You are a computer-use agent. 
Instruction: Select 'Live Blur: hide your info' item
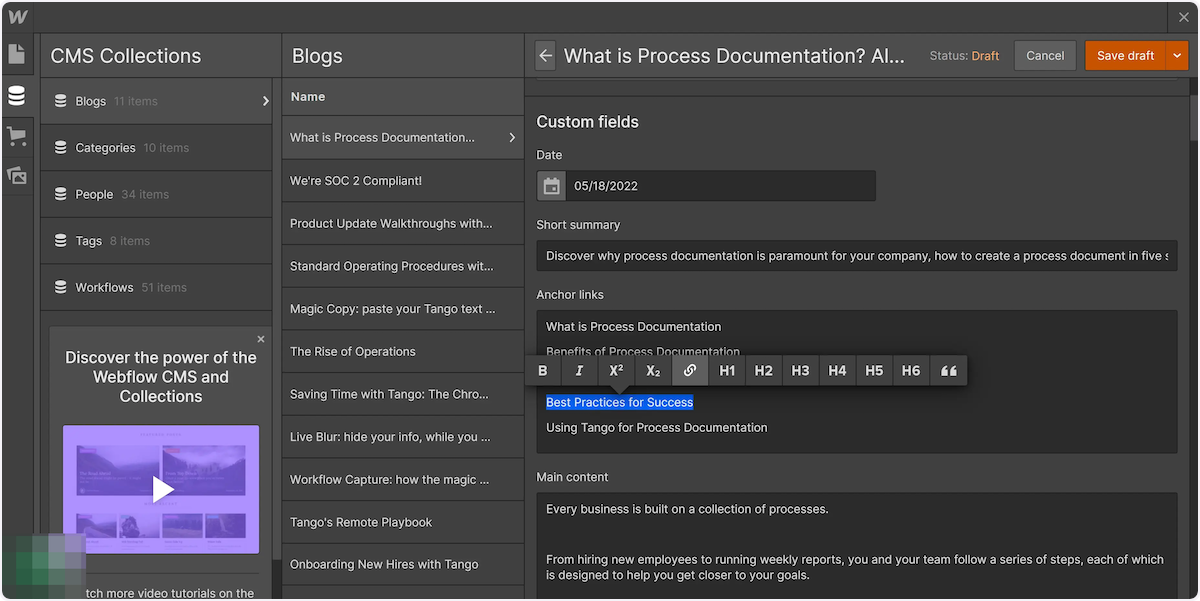click(403, 437)
